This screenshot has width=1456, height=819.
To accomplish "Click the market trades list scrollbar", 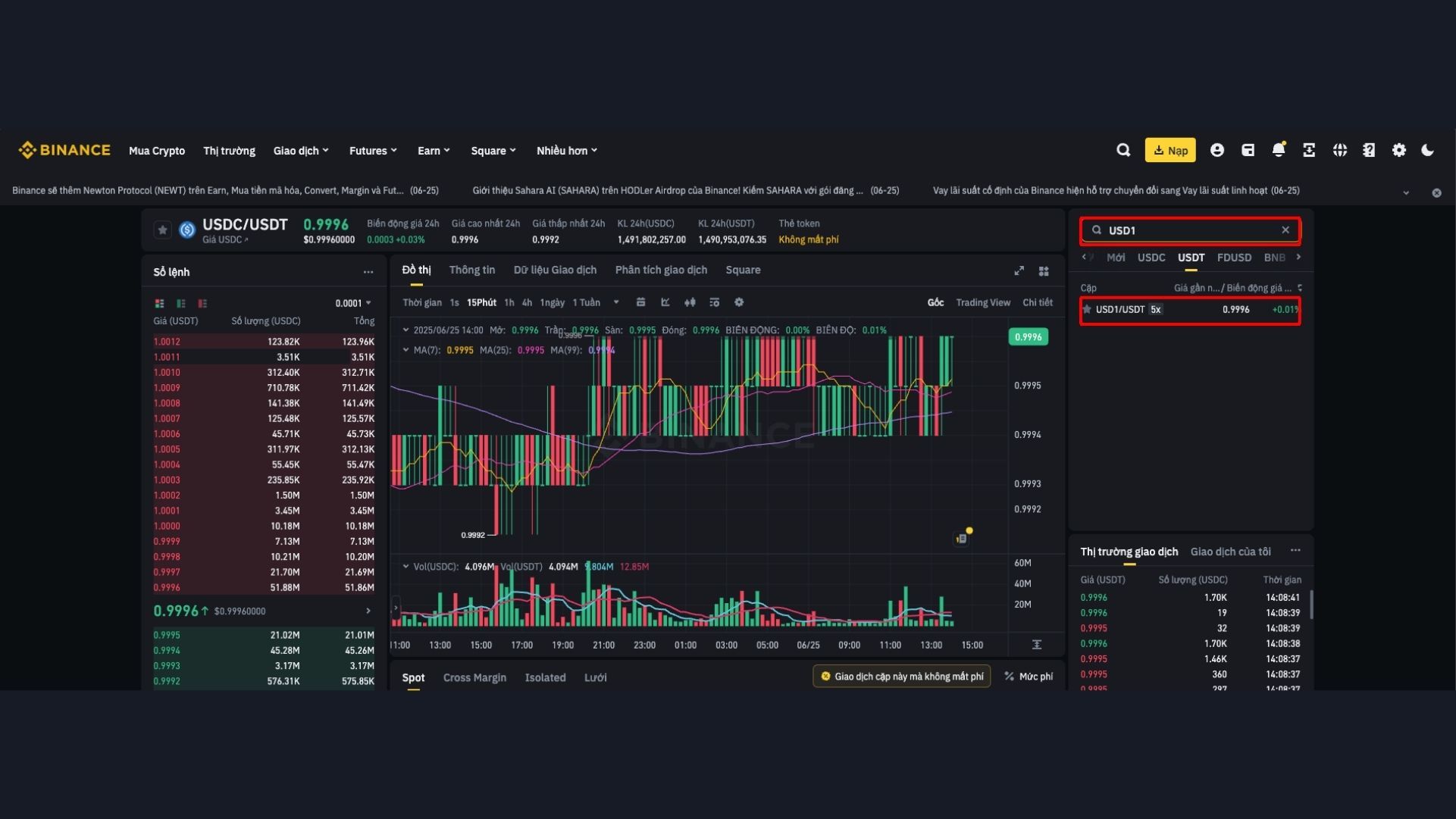I will 1311,605.
